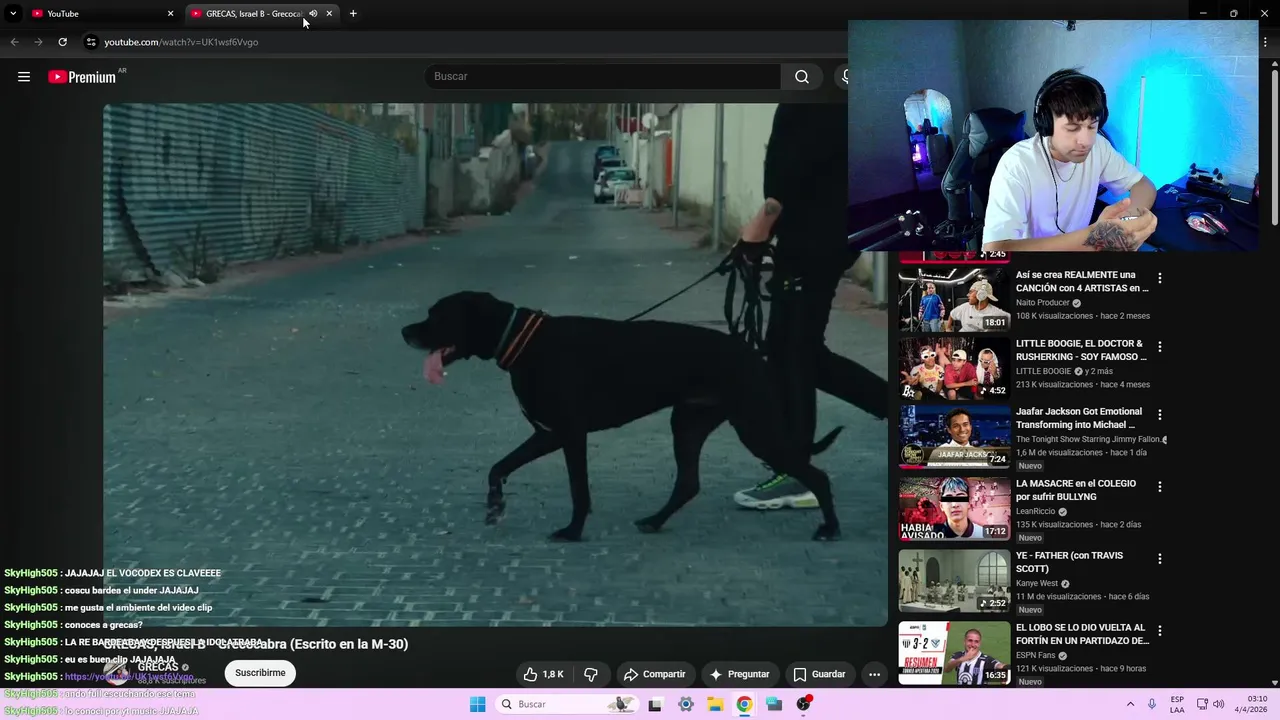The width and height of the screenshot is (1280, 720).
Task: Open YE - FATHER video thumbnail 2:52
Action: click(x=954, y=580)
